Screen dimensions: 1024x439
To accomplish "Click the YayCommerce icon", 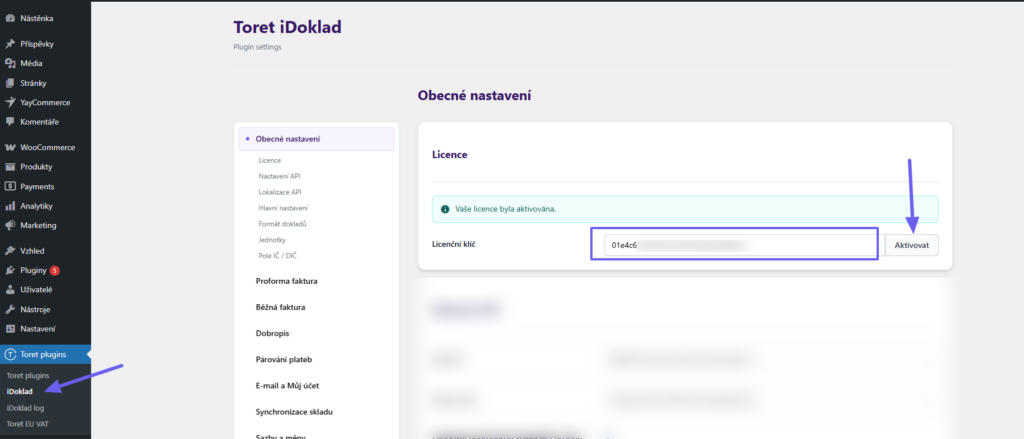I will click(x=10, y=103).
